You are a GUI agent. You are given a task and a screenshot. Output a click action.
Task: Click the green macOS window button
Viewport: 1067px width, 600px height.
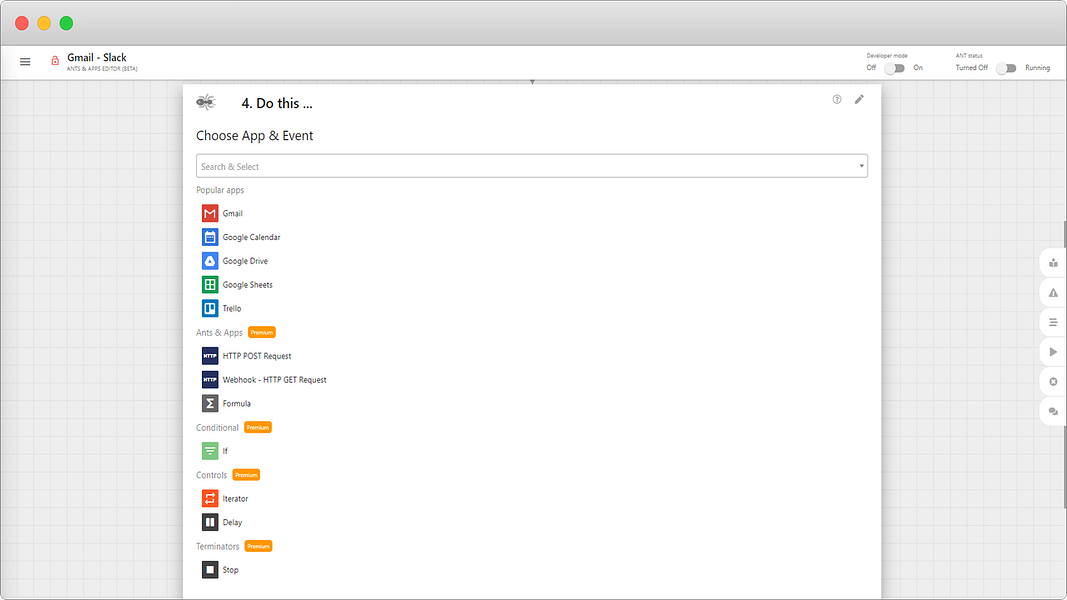66,23
